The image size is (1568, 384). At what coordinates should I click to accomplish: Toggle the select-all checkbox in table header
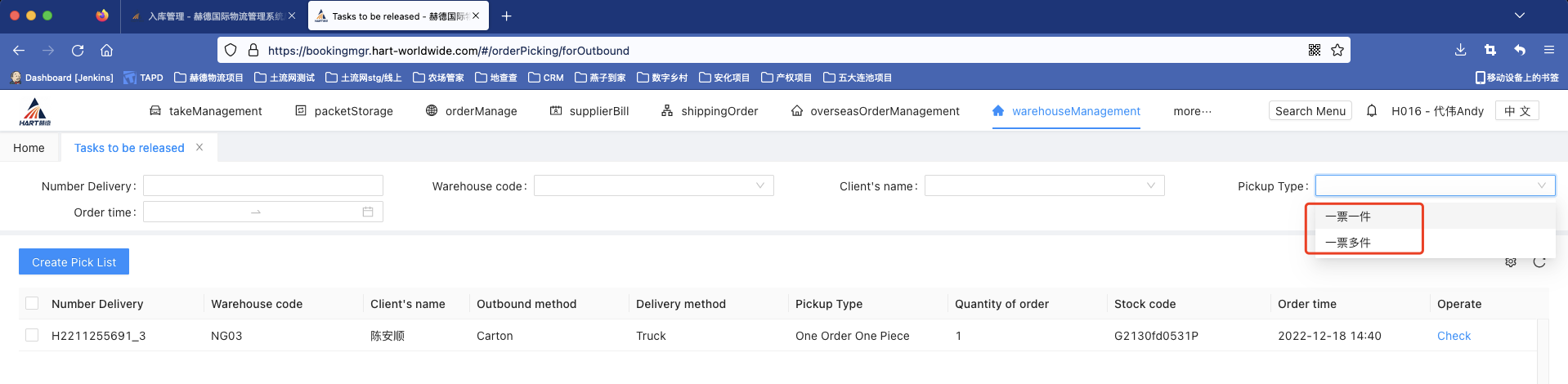[x=32, y=304]
